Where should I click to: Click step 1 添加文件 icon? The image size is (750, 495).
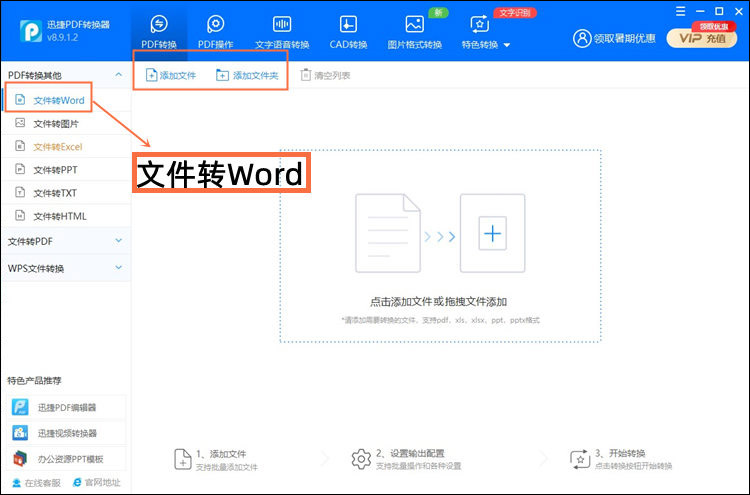point(183,459)
